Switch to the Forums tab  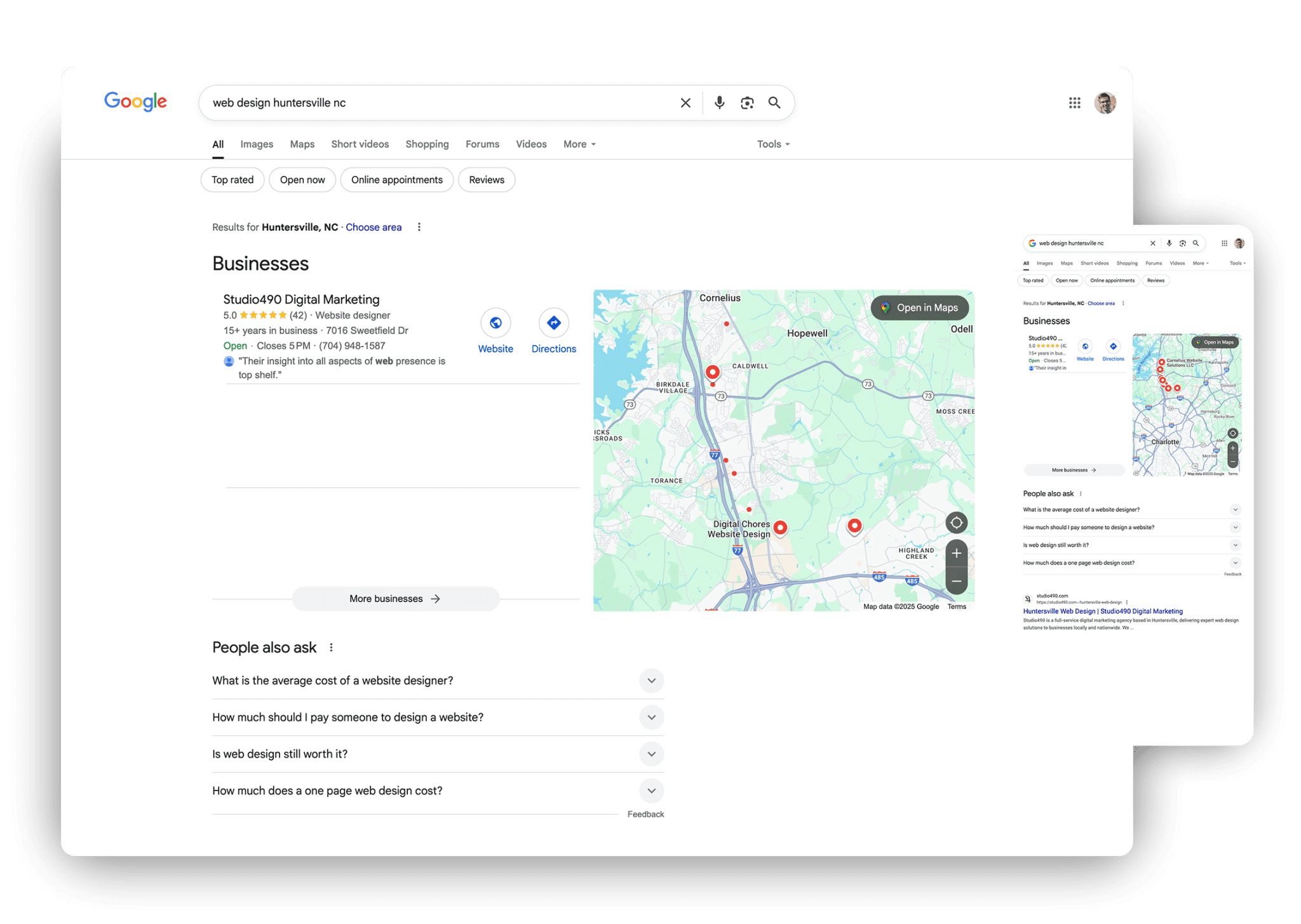tap(482, 144)
